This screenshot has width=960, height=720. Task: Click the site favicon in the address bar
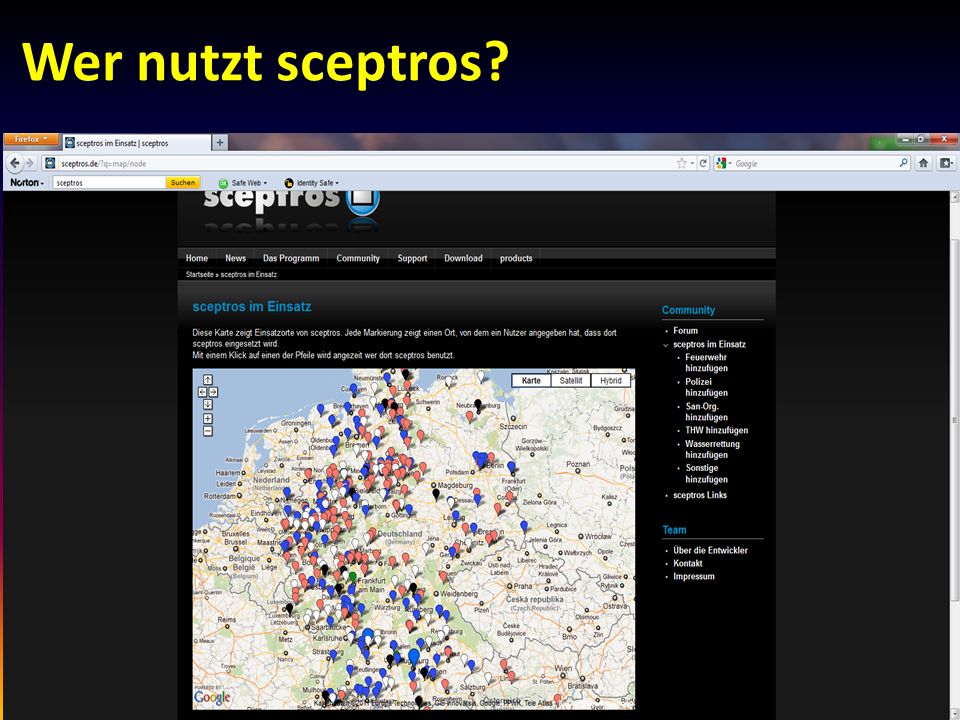pyautogui.click(x=51, y=163)
